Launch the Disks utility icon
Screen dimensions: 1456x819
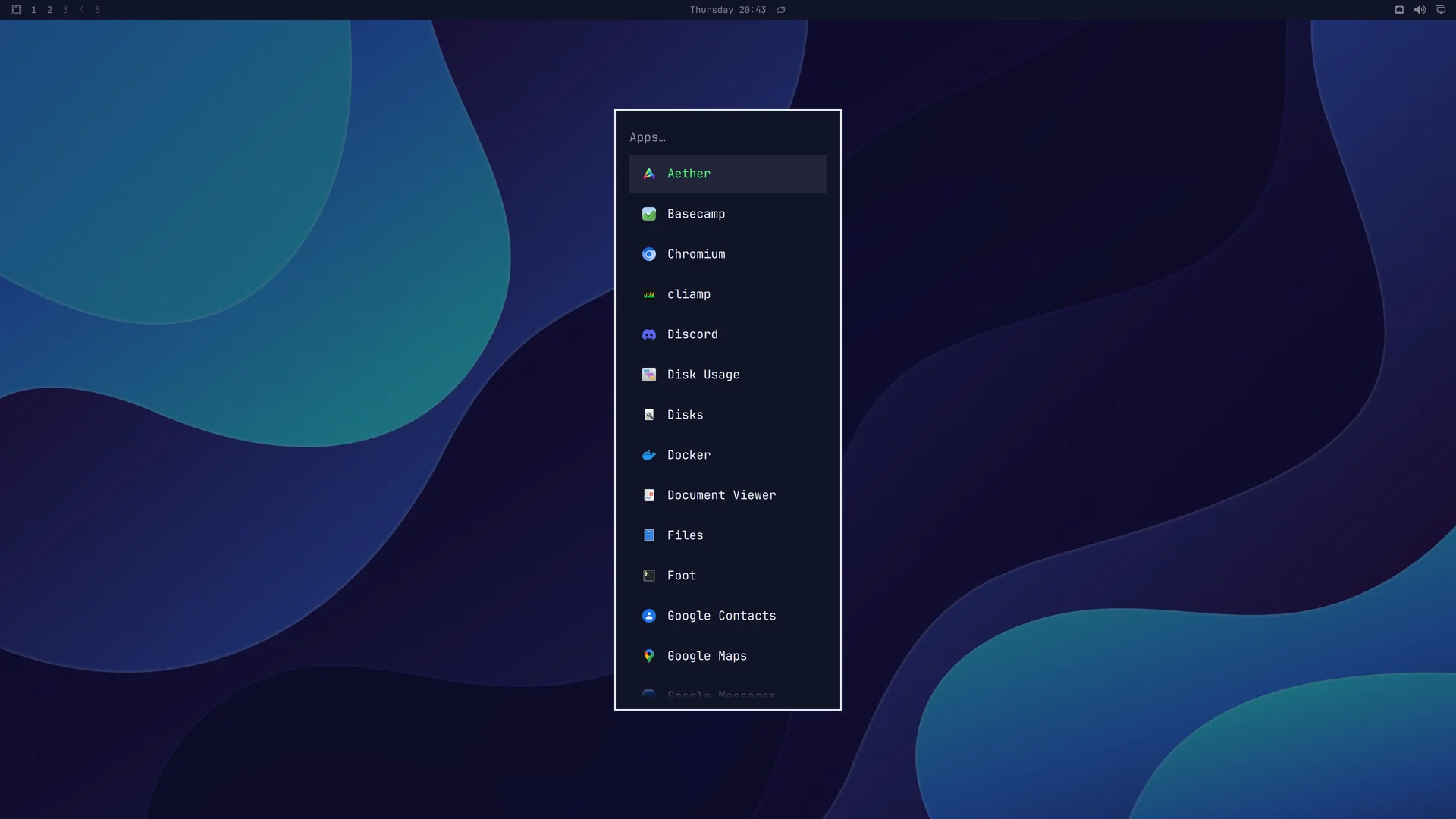pos(649,415)
